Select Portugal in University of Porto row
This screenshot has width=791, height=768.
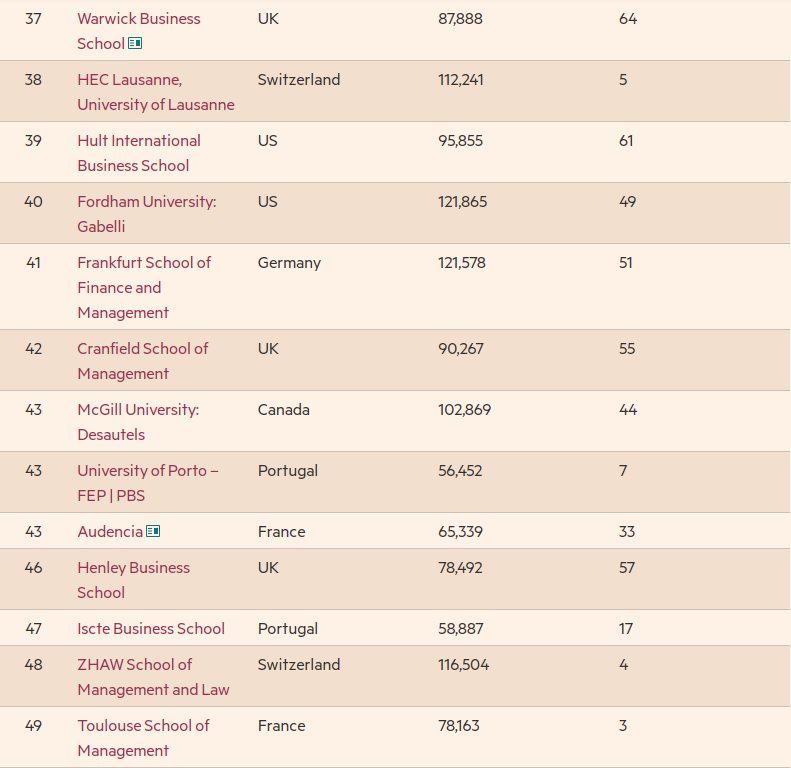pyautogui.click(x=288, y=471)
